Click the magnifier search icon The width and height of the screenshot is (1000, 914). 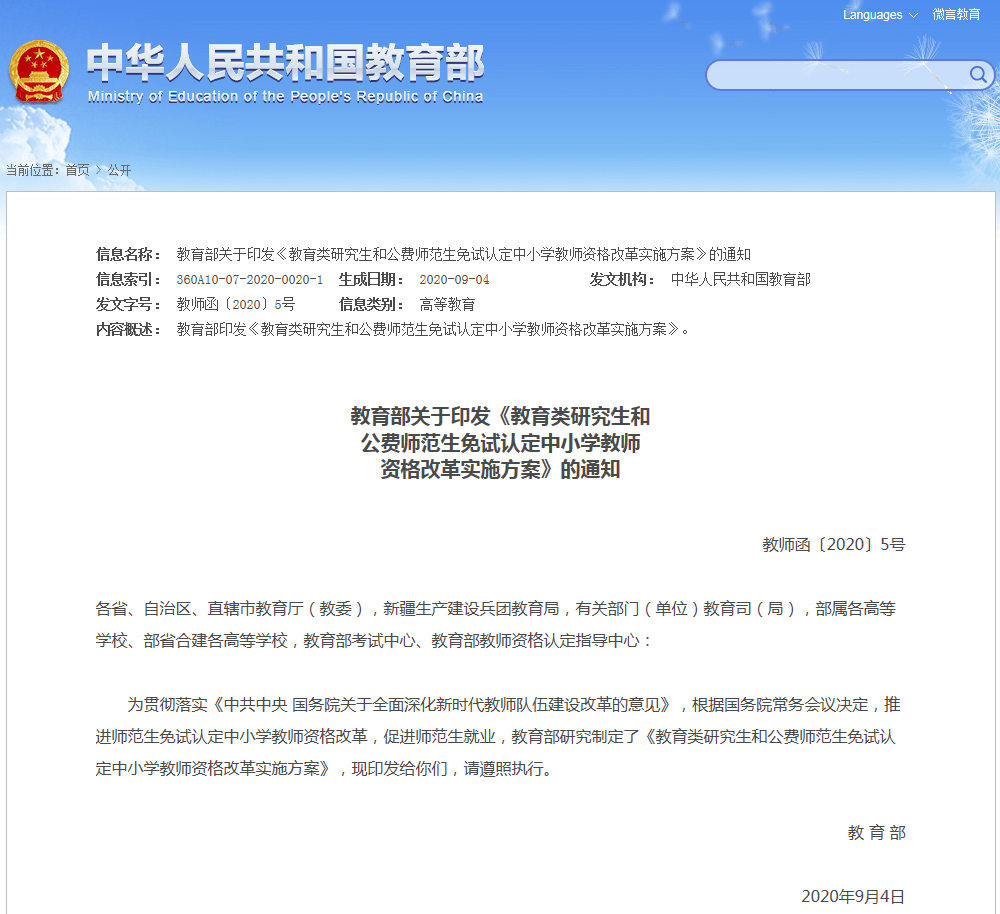[978, 75]
